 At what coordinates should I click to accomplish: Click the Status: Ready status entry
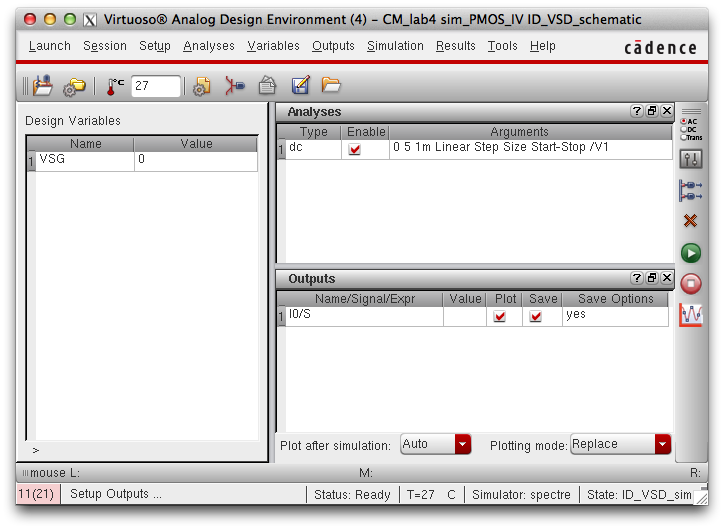352,494
